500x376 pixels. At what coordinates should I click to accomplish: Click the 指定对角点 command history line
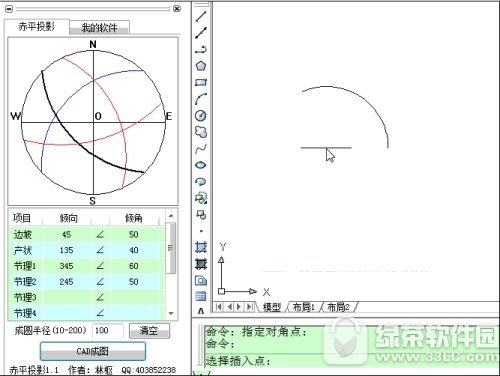pyautogui.click(x=256, y=332)
